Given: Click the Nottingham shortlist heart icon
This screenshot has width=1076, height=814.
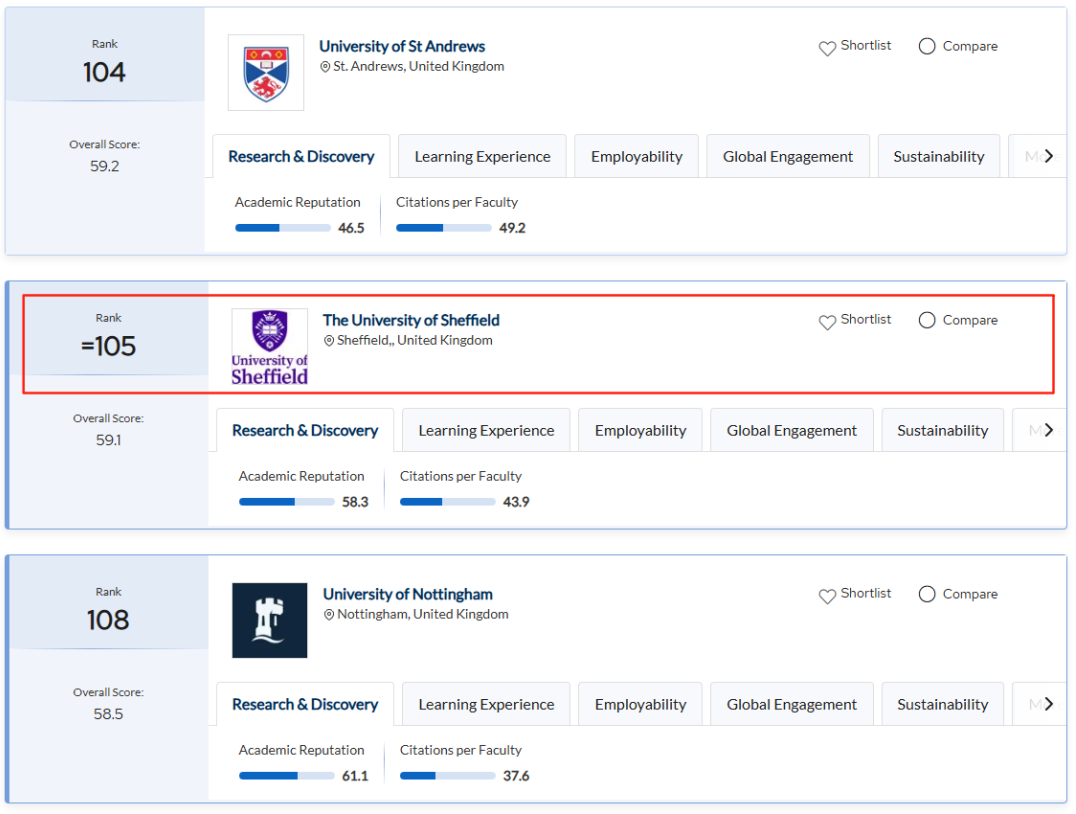Looking at the screenshot, I should (x=827, y=596).
